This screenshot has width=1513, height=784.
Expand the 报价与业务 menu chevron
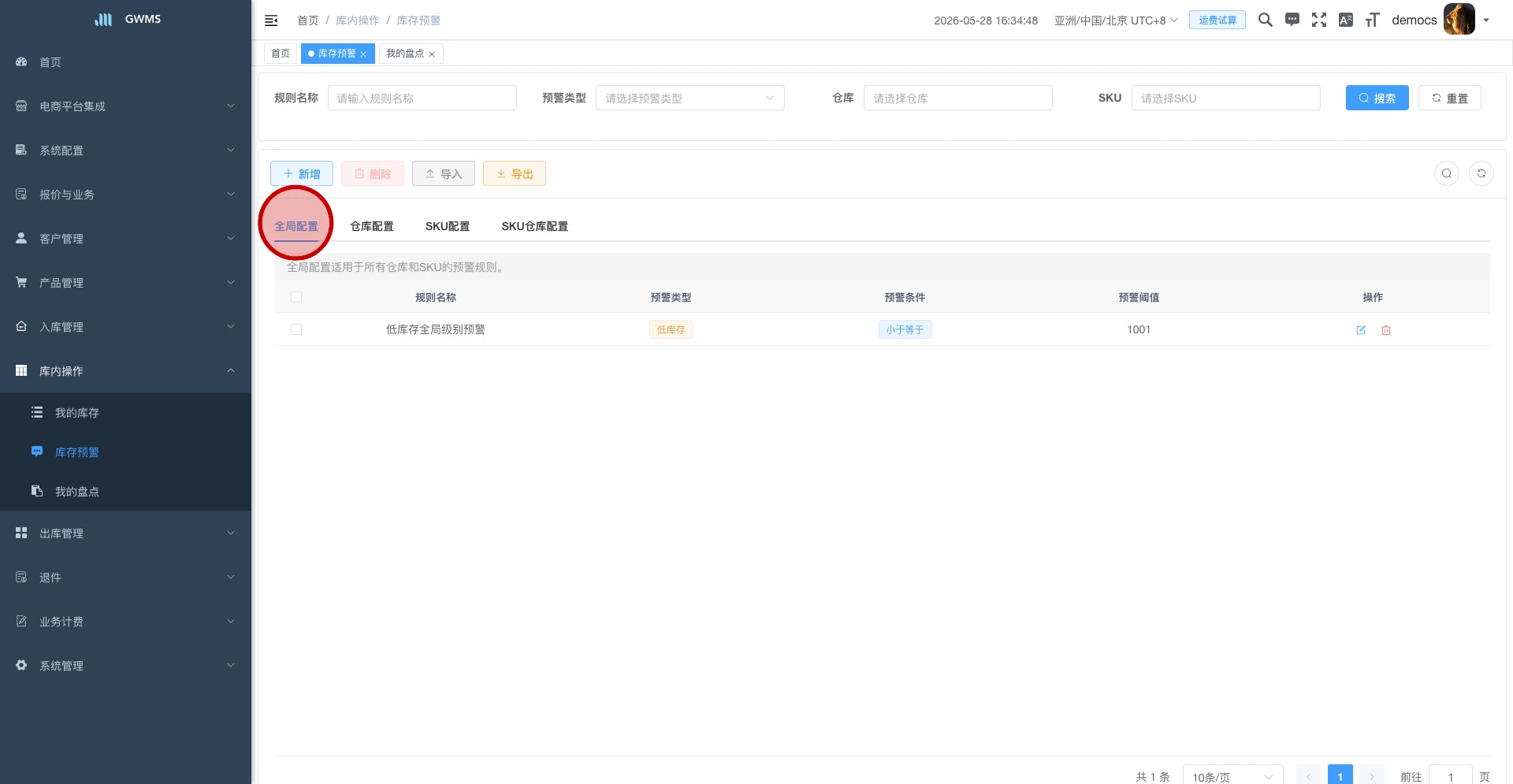point(231,194)
